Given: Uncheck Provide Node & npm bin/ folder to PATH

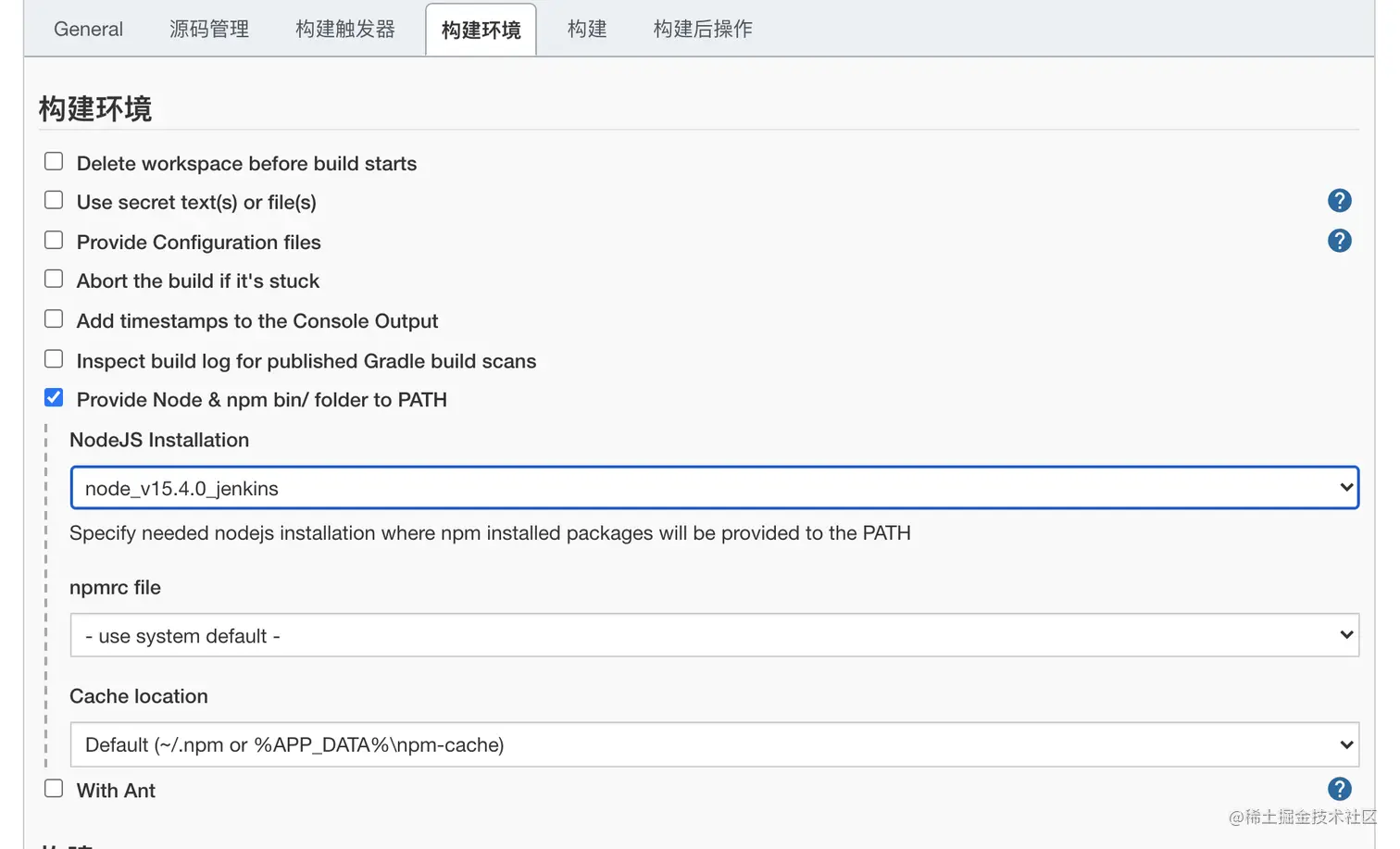Looking at the screenshot, I should coord(54,398).
